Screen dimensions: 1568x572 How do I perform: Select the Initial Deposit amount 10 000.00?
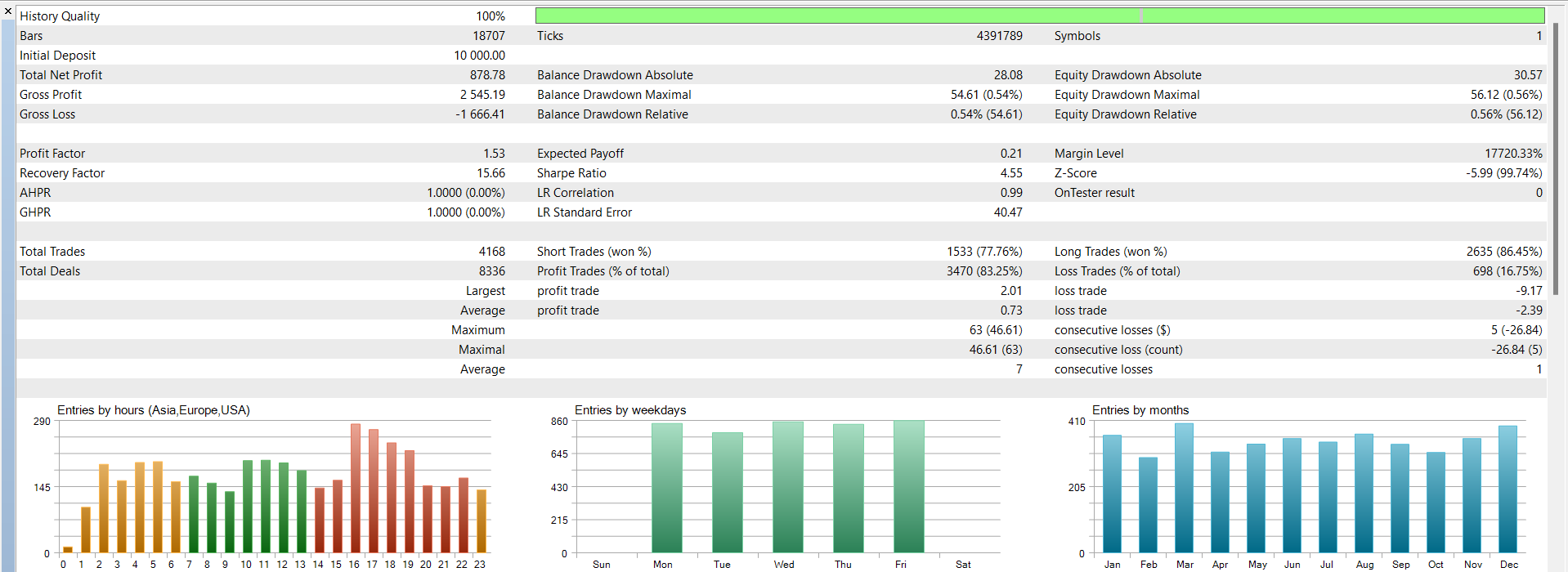pos(479,56)
